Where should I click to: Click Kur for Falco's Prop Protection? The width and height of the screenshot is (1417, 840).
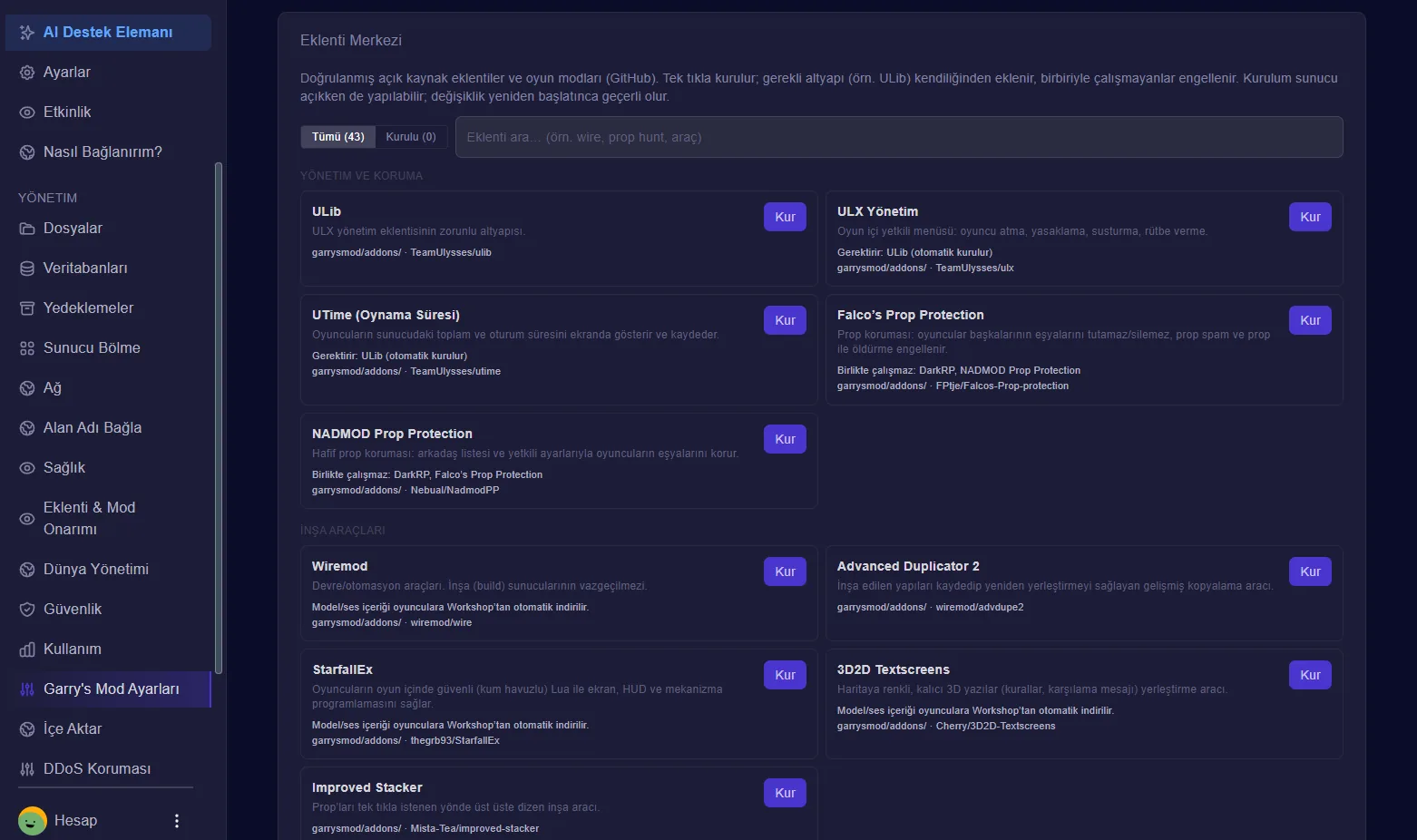click(1310, 320)
